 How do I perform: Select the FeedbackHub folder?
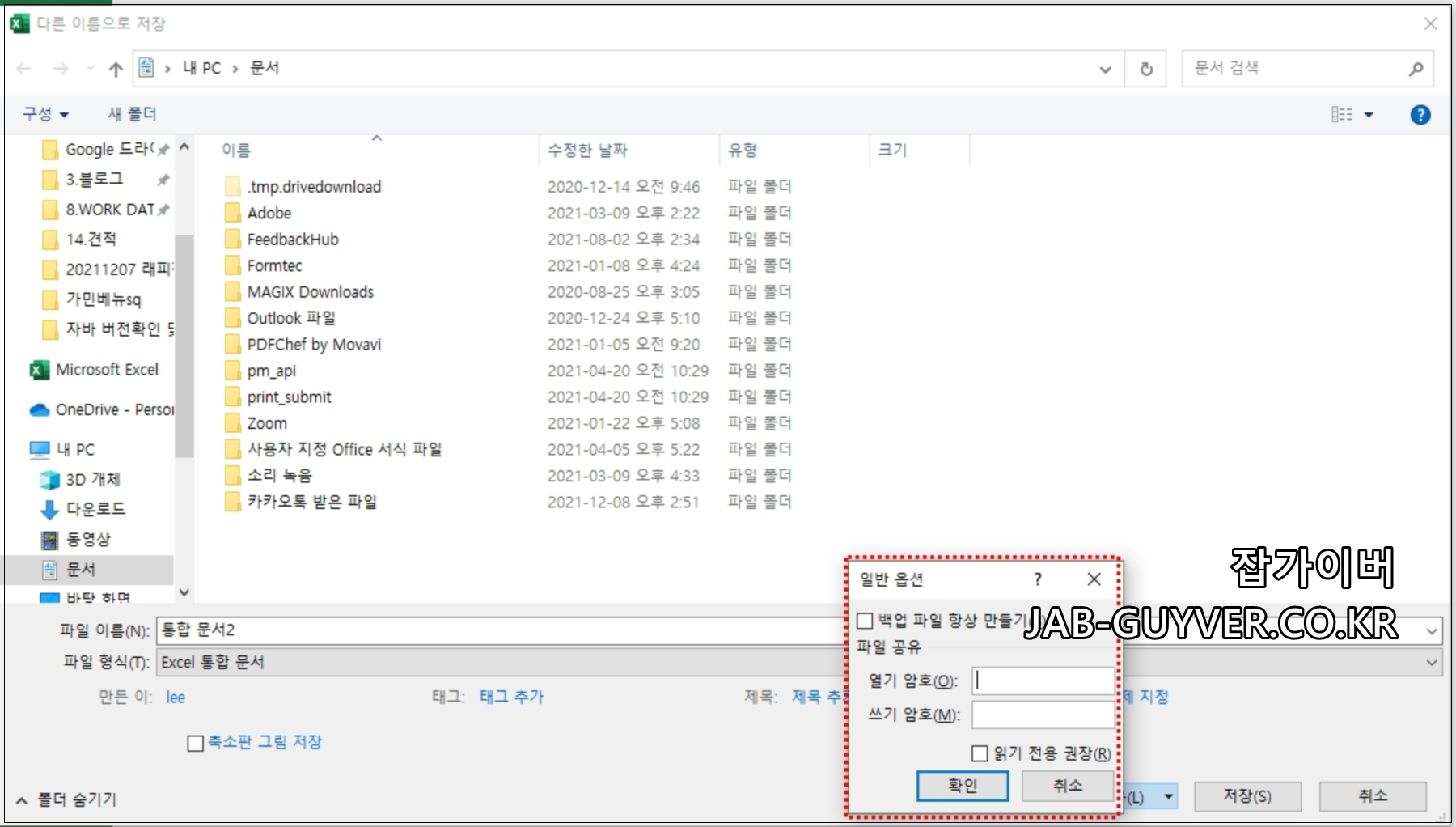pyautogui.click(x=281, y=239)
